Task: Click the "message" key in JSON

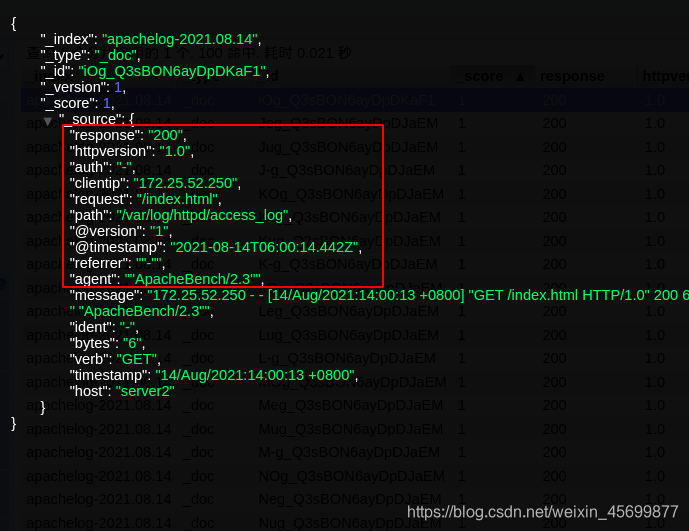Action: pos(104,295)
